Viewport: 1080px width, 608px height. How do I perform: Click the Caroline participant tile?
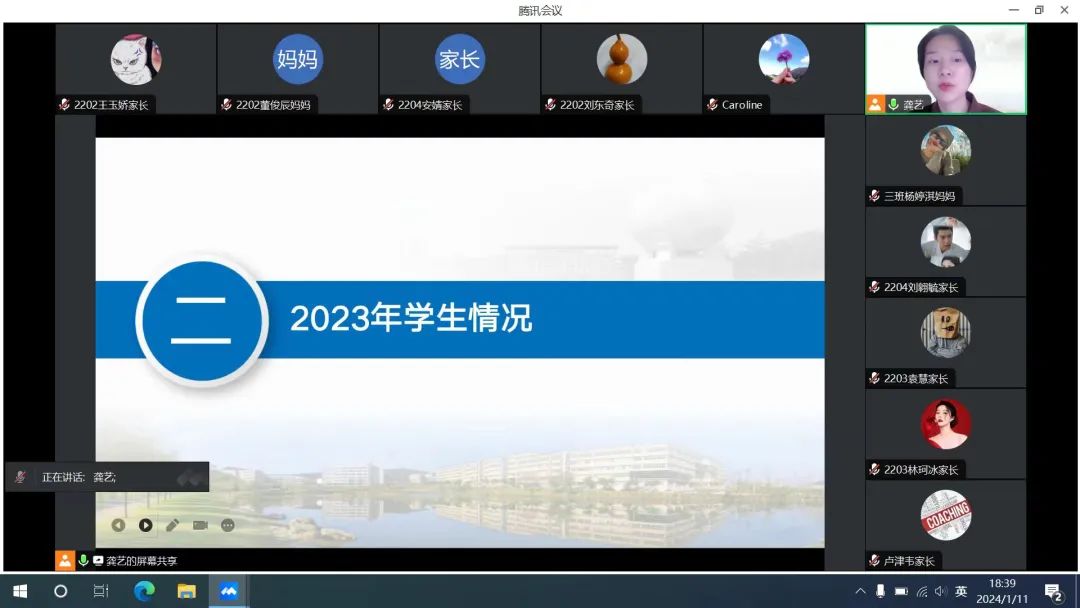tap(783, 68)
